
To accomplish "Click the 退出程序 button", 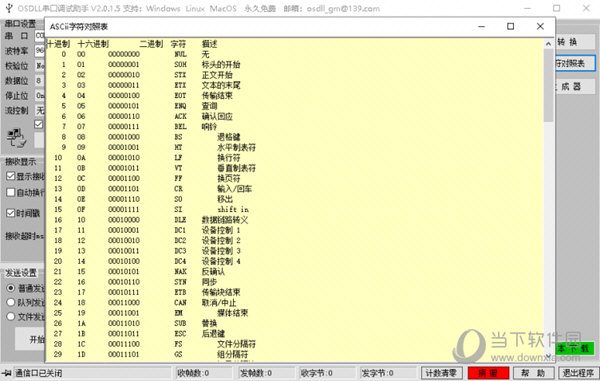I will coord(578,373).
